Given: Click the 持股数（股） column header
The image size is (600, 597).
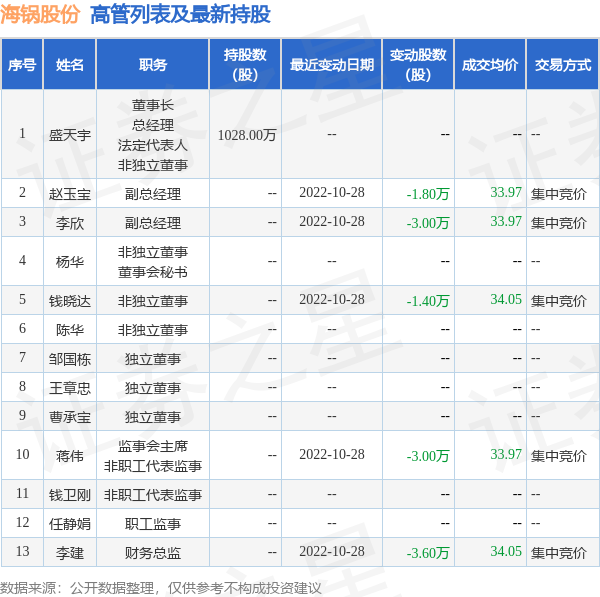Looking at the screenshot, I should tap(245, 65).
